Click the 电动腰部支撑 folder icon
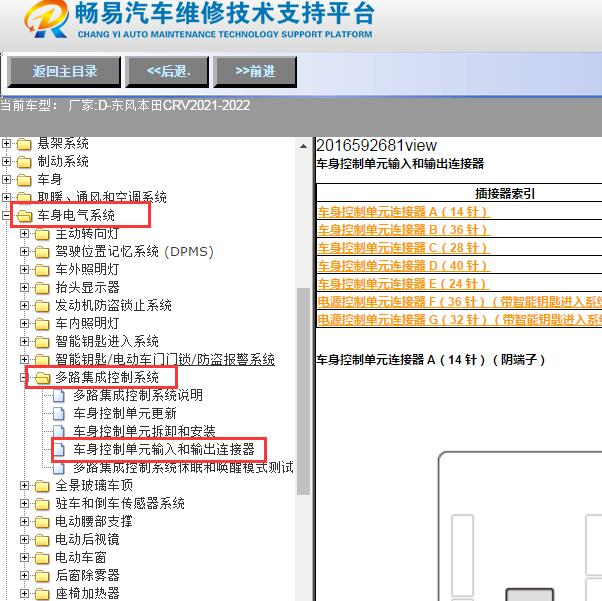 point(42,523)
